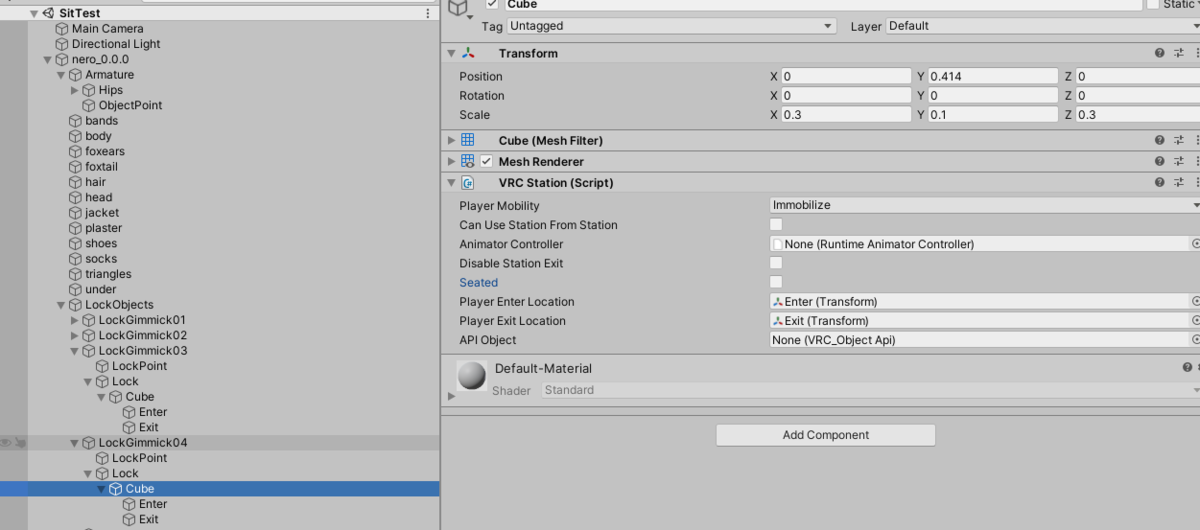Click the Cube name field in Inspector
The height and width of the screenshot is (530, 1200).
(x=823, y=5)
